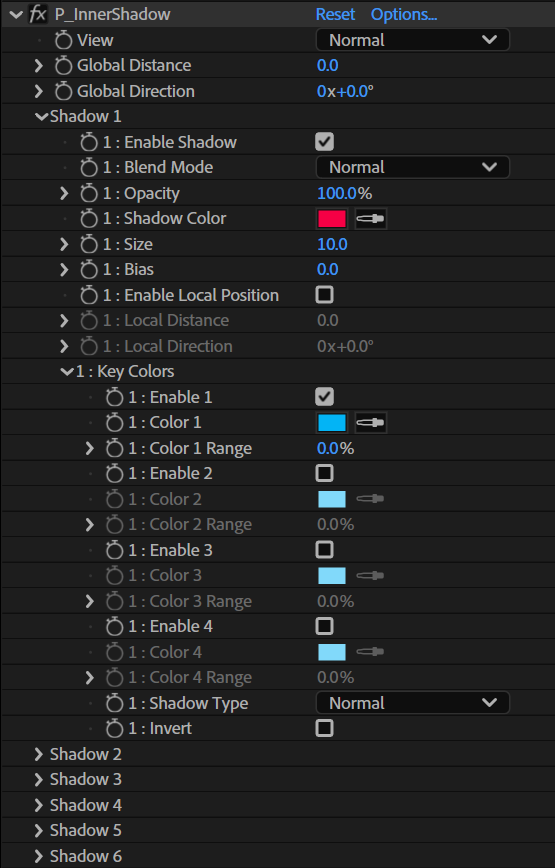Click the stopwatch beside 1 : Shadow Type

pos(114,703)
